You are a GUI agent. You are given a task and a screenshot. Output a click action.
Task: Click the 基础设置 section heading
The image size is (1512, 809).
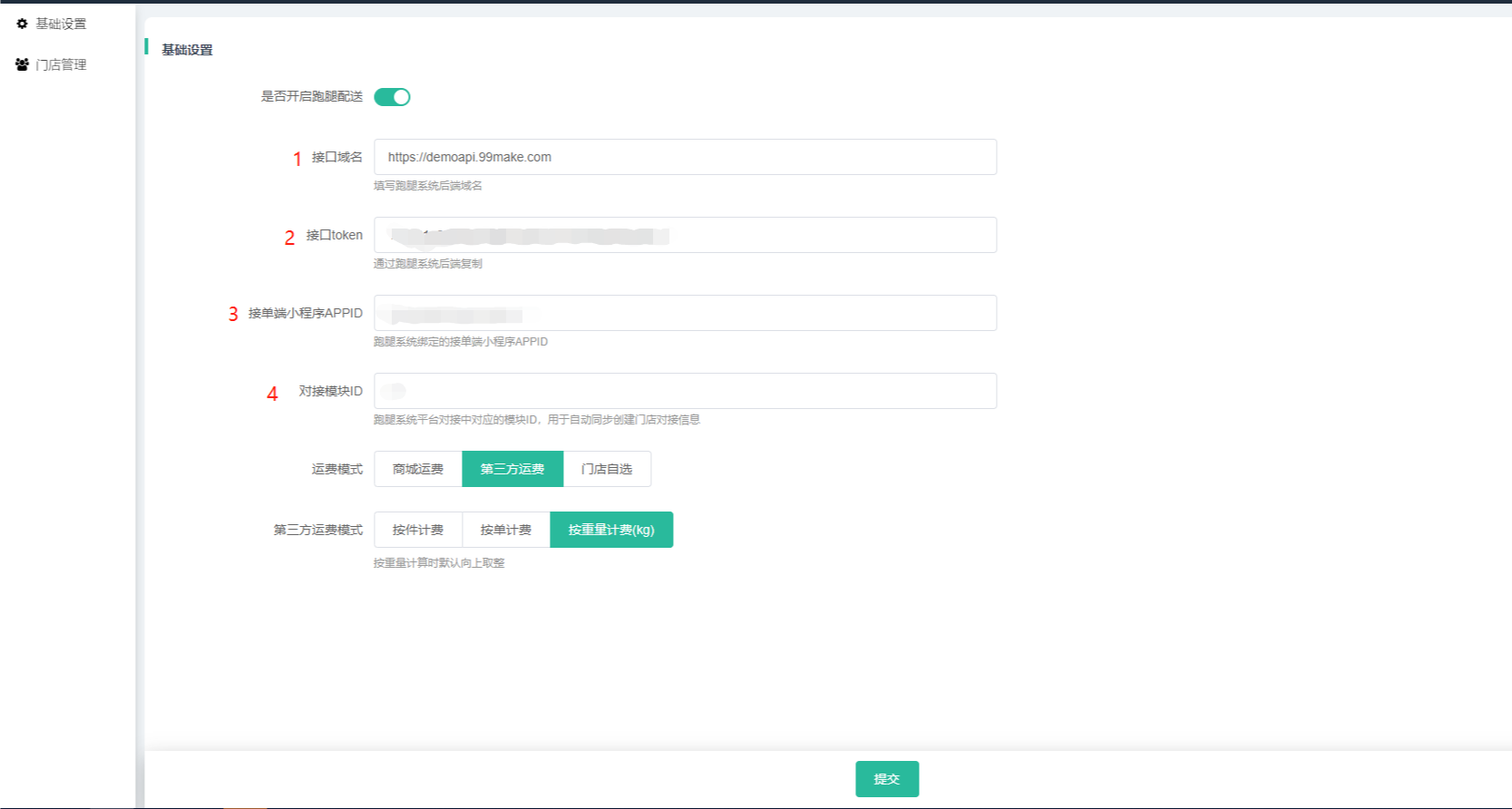[187, 50]
